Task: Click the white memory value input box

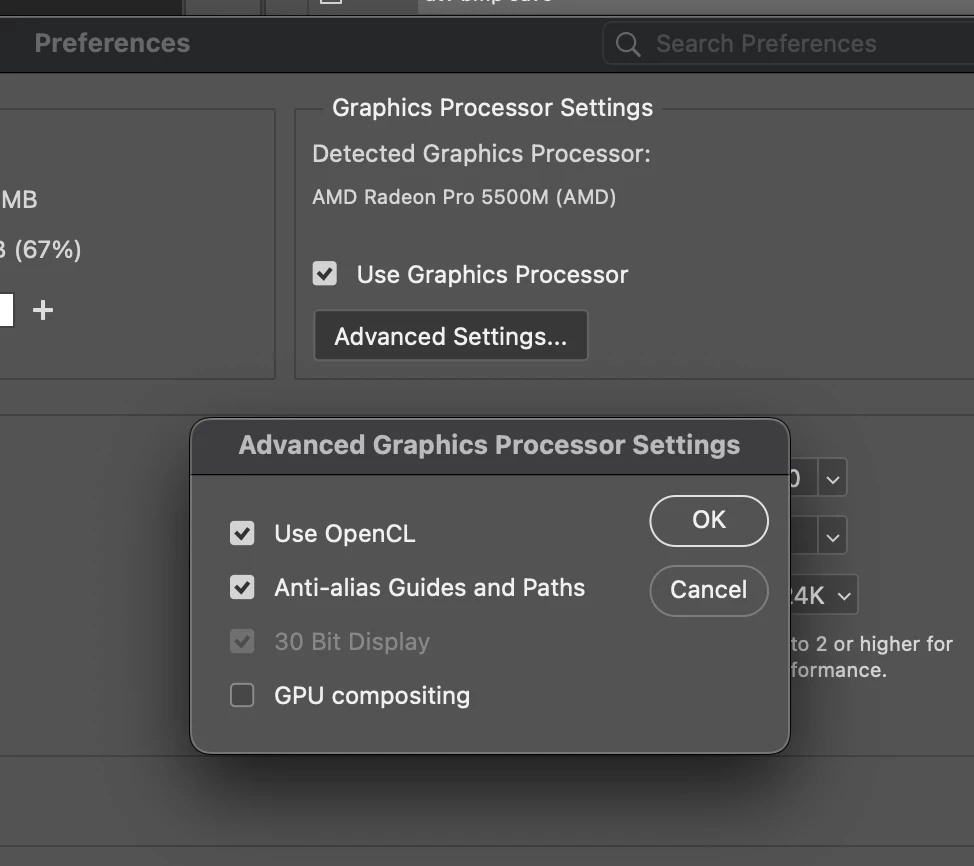Action: tap(5, 310)
